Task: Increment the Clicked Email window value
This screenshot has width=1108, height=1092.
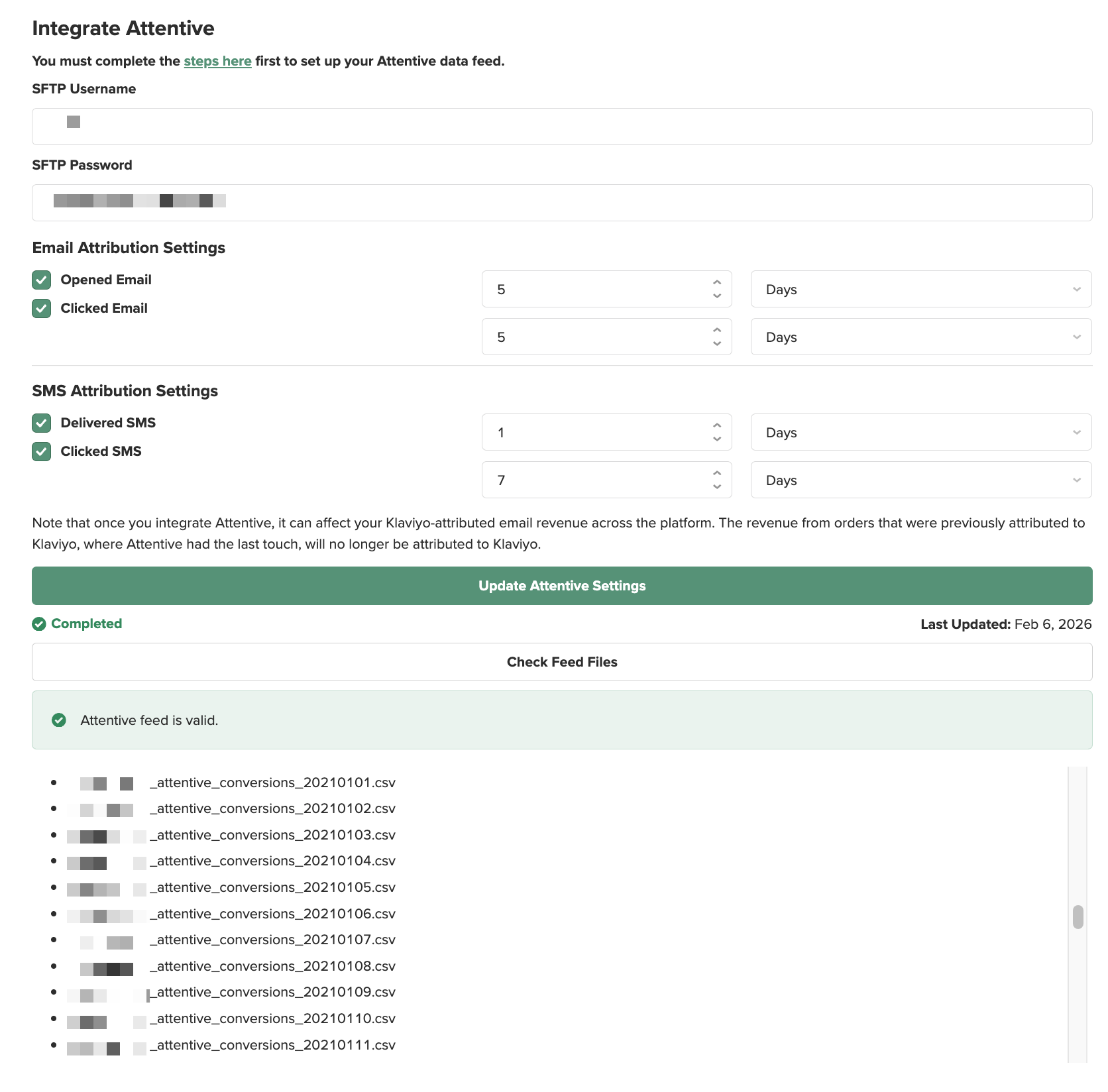Action: pyautogui.click(x=717, y=331)
